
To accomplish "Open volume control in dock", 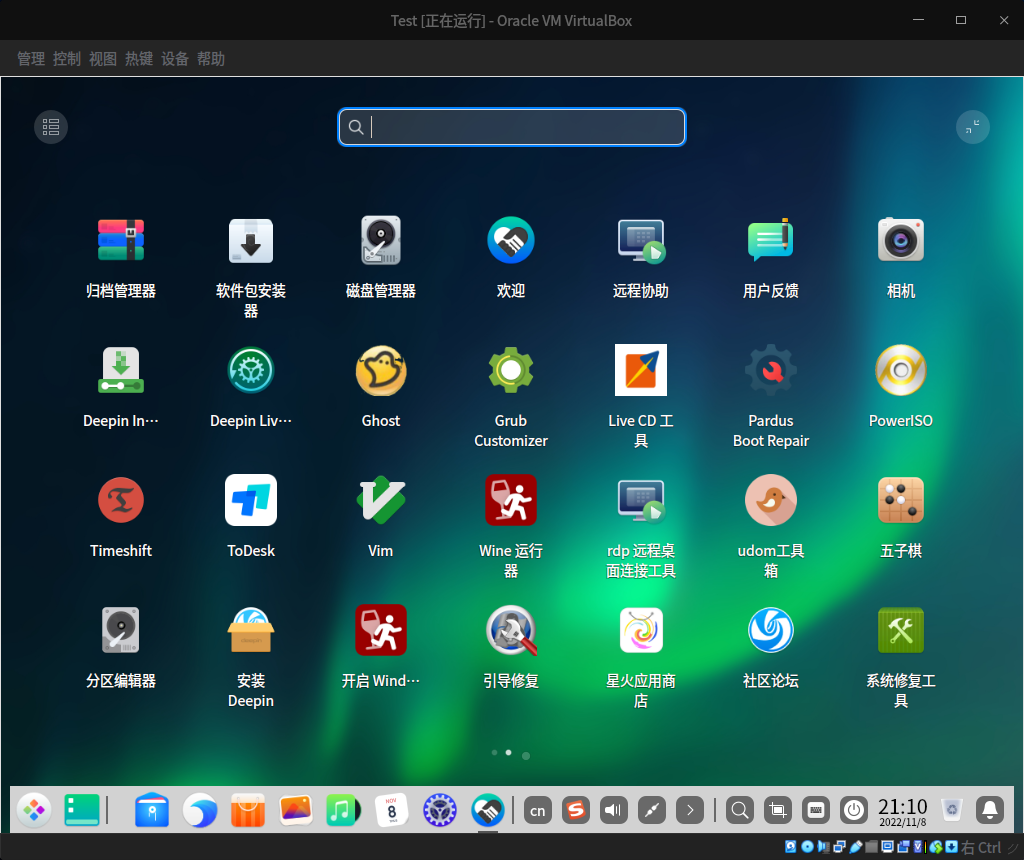I will [614, 810].
